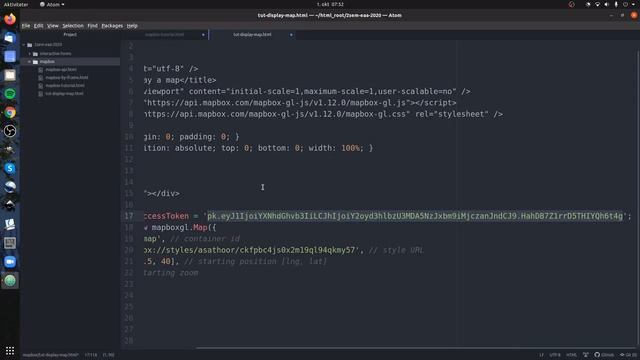Click the Atom icon in the dock
640x360 pixels.
coord(10,280)
